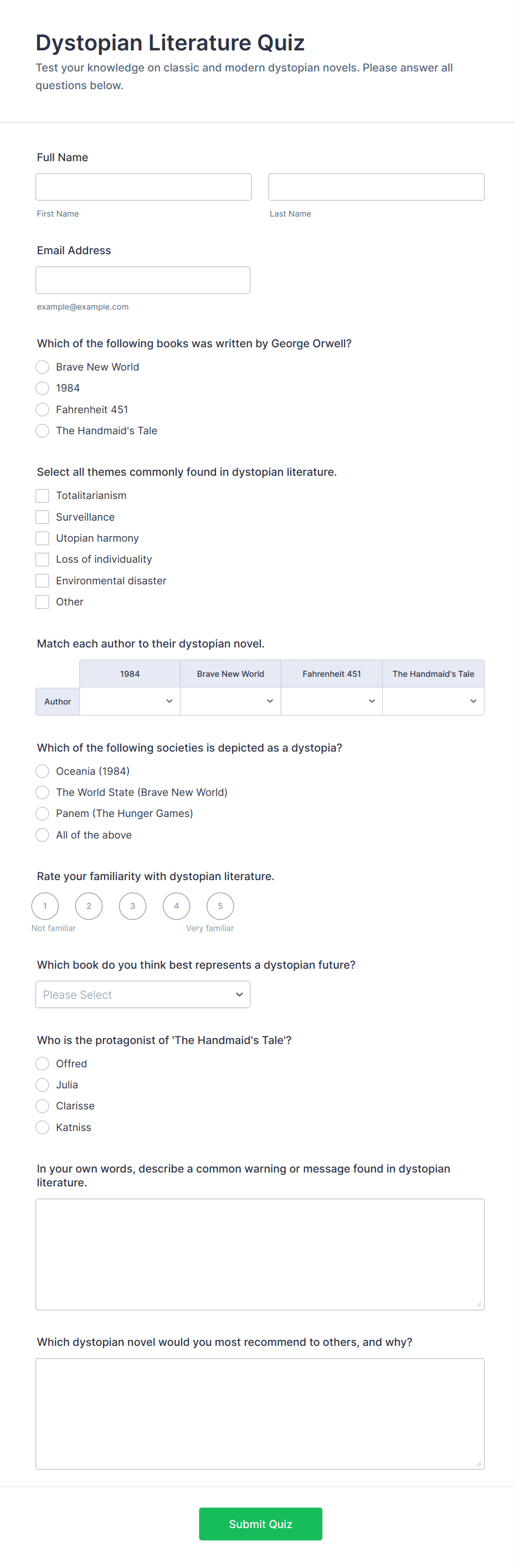This screenshot has width=515, height=1568.
Task: Select Offred as the protagonist
Action: (x=42, y=1063)
